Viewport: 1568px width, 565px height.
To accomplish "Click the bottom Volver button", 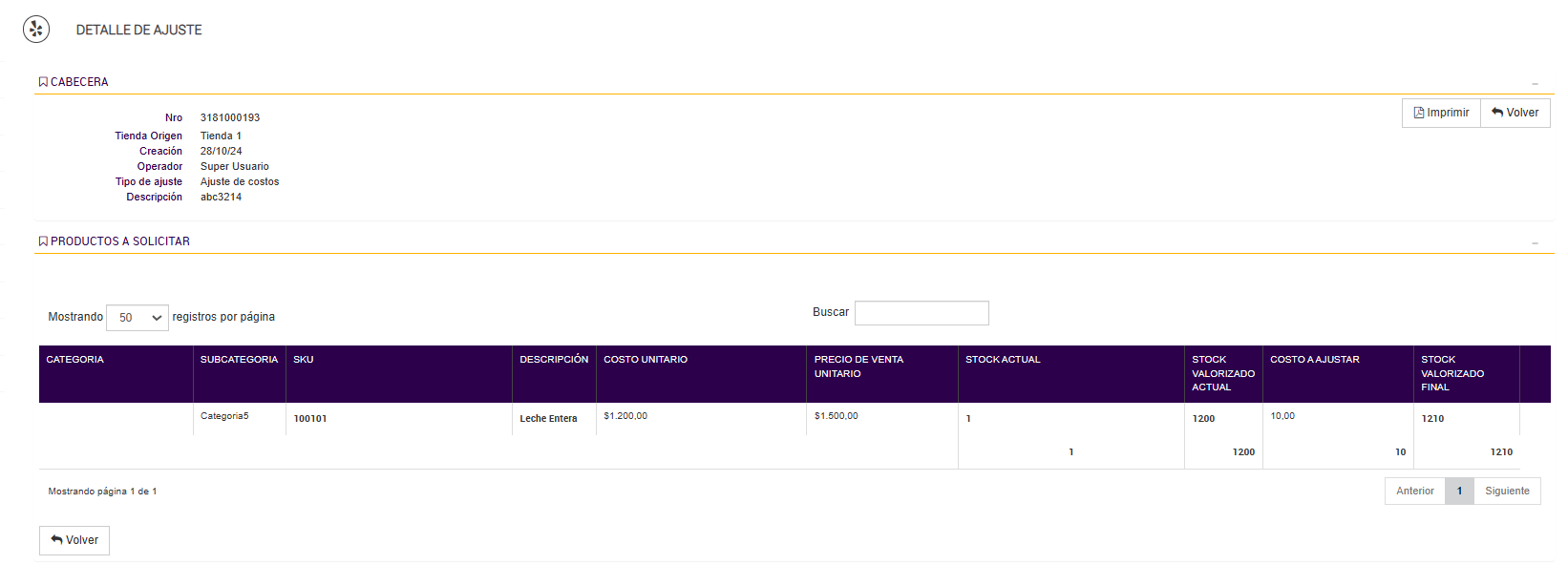I will [74, 540].
